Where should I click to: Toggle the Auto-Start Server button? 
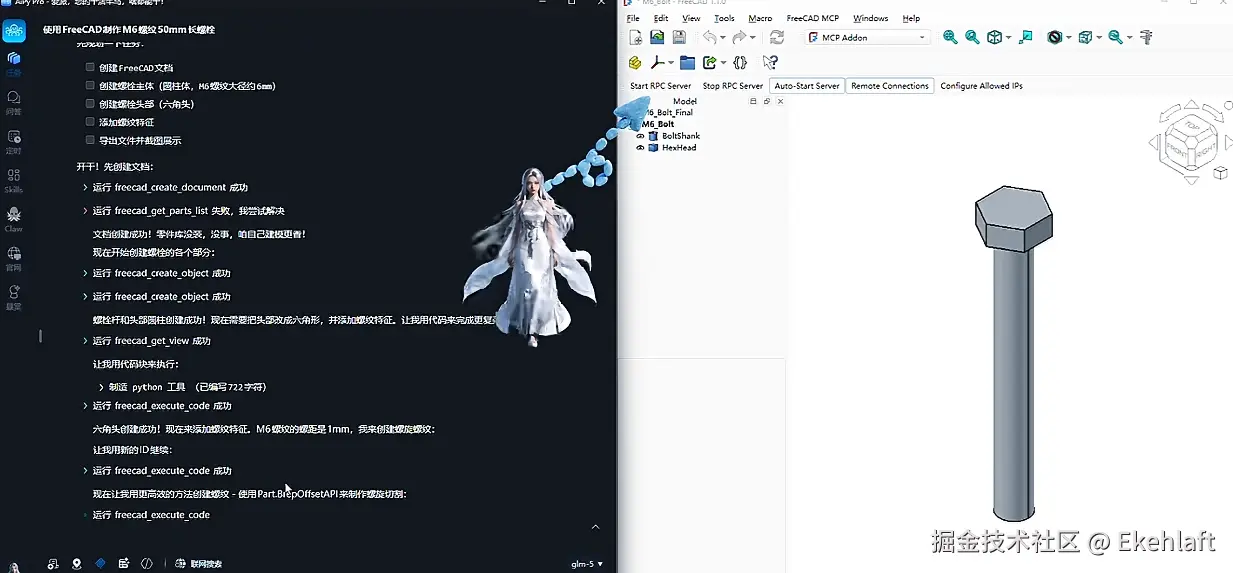click(x=807, y=86)
